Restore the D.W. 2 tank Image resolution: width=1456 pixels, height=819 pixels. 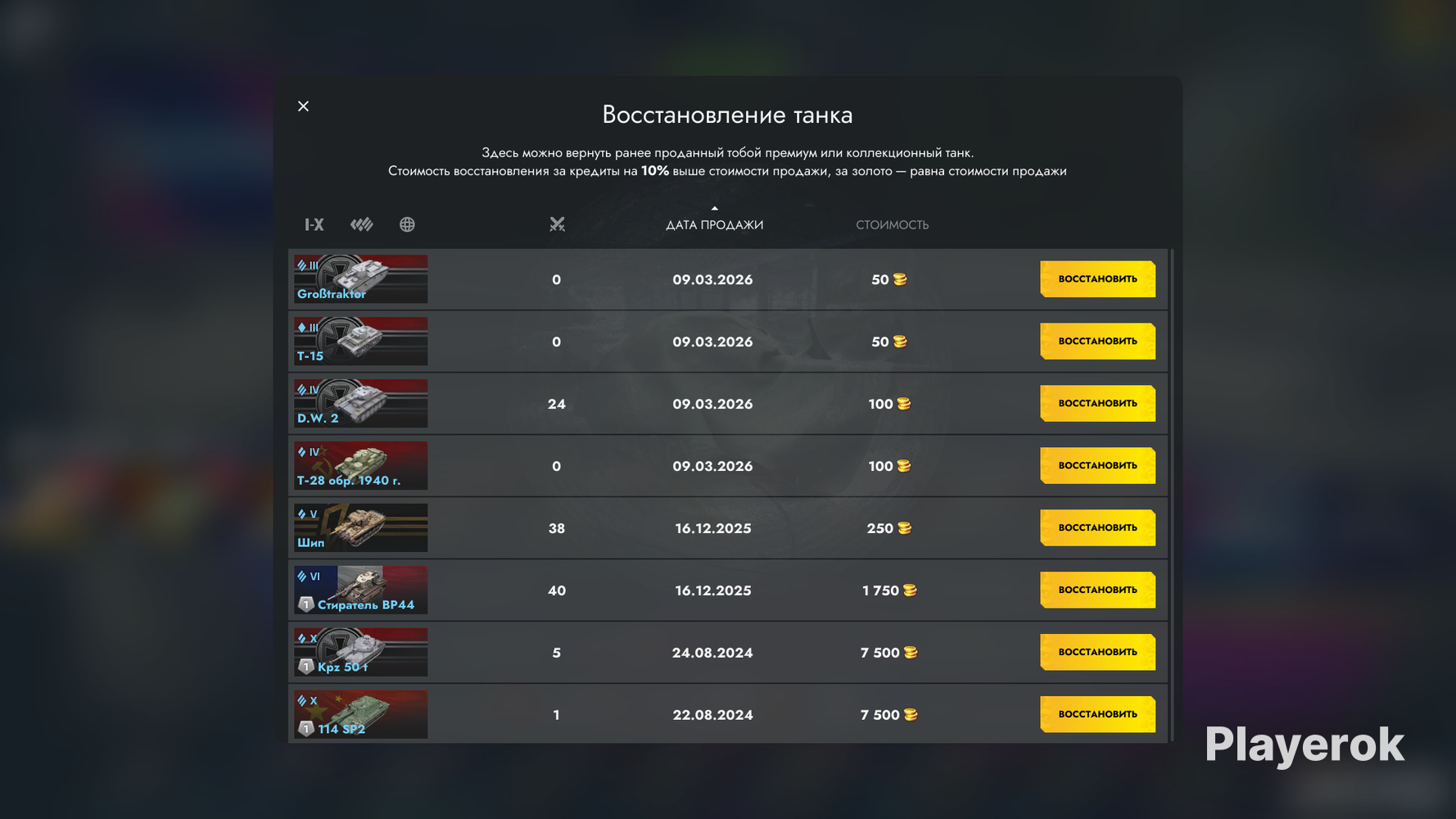pos(1097,404)
